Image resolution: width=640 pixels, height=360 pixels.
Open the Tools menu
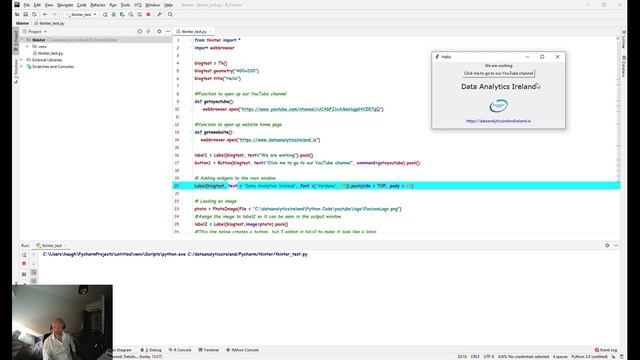pos(125,5)
